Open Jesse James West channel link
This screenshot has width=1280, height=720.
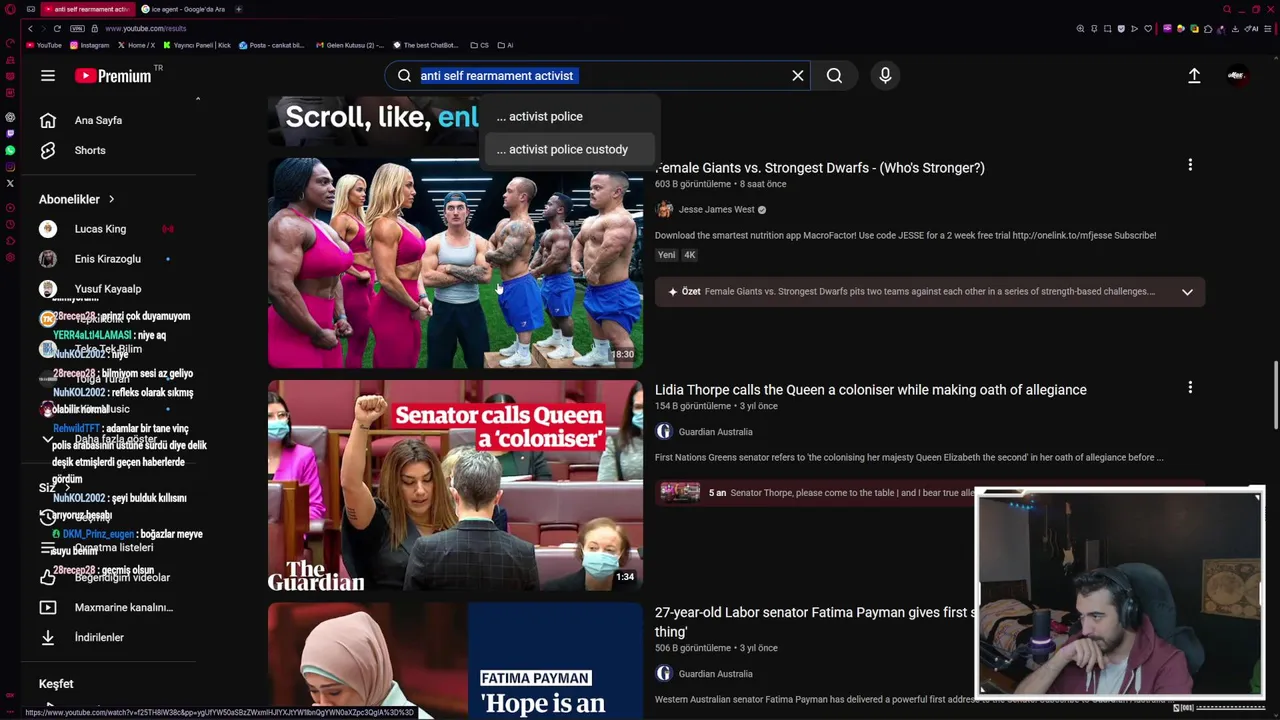716,210
